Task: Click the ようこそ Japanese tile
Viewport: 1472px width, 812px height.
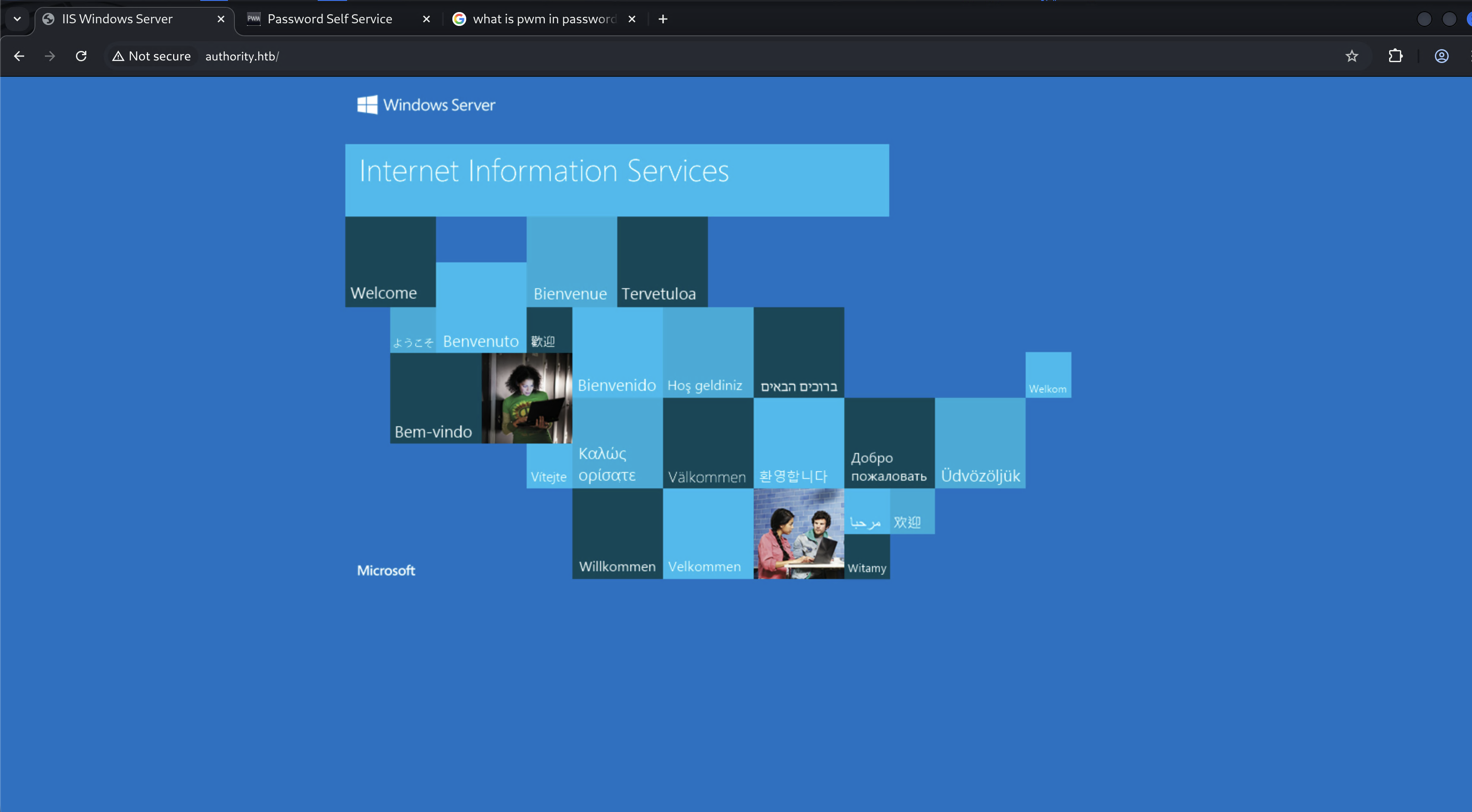Action: point(413,330)
